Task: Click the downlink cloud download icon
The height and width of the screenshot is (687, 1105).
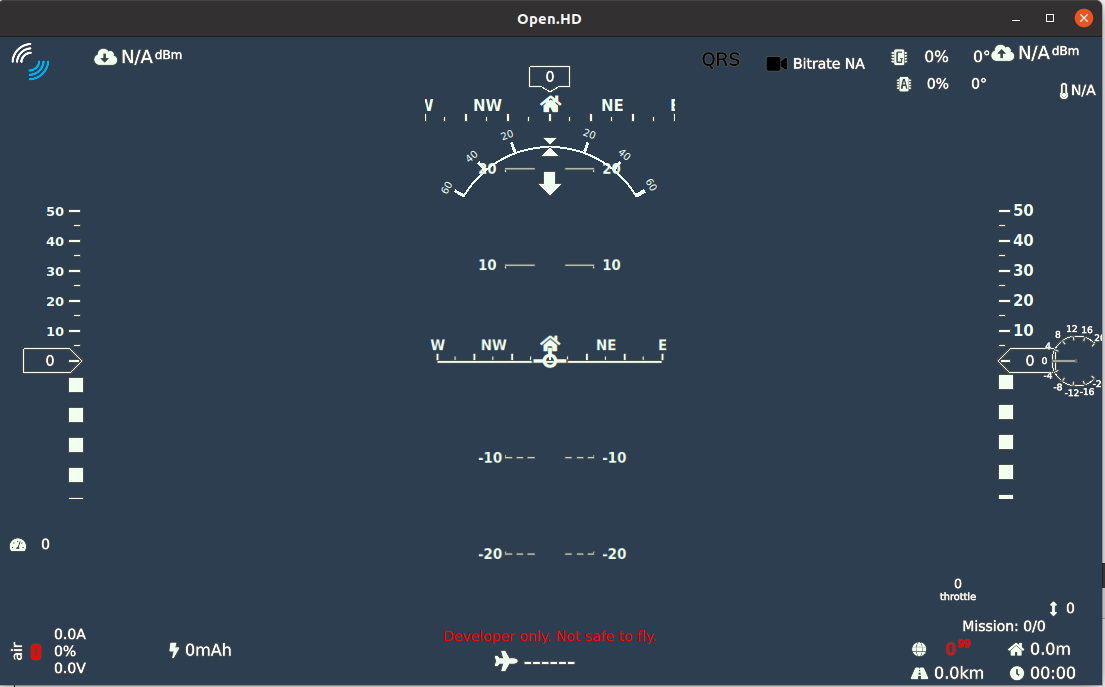Action: pyautogui.click(x=106, y=57)
